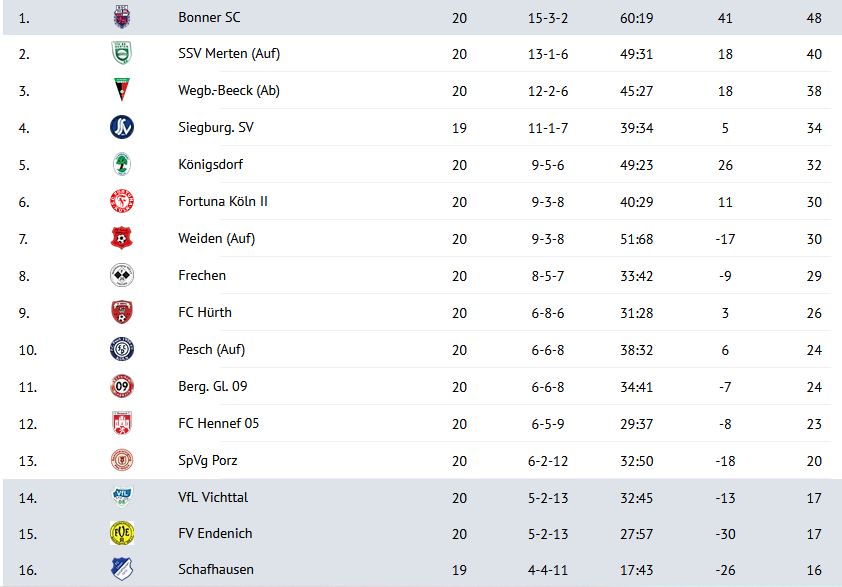
Task: Open the Bonner SC team link
Action: pyautogui.click(x=209, y=17)
